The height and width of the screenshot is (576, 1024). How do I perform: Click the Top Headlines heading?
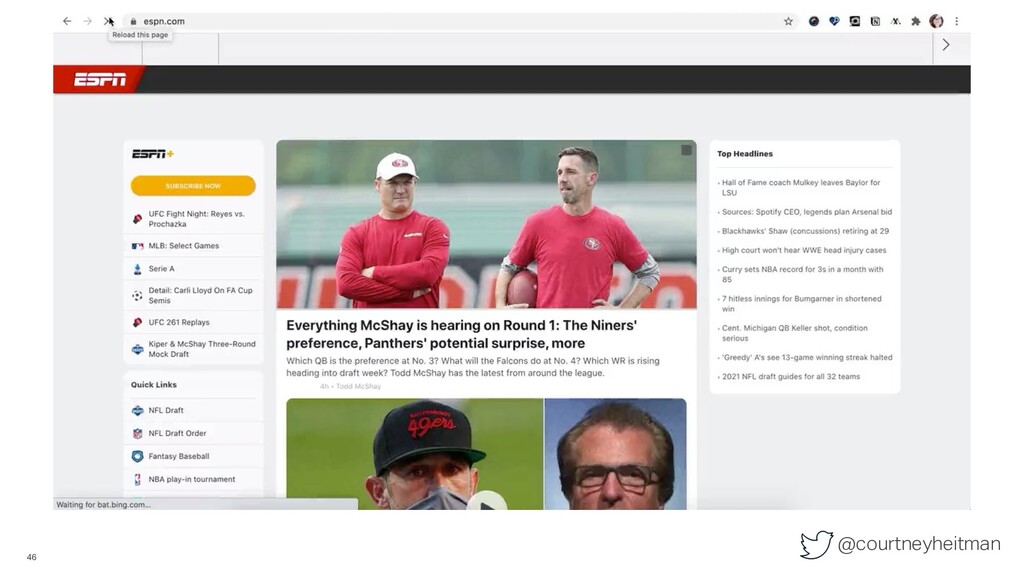tap(744, 154)
